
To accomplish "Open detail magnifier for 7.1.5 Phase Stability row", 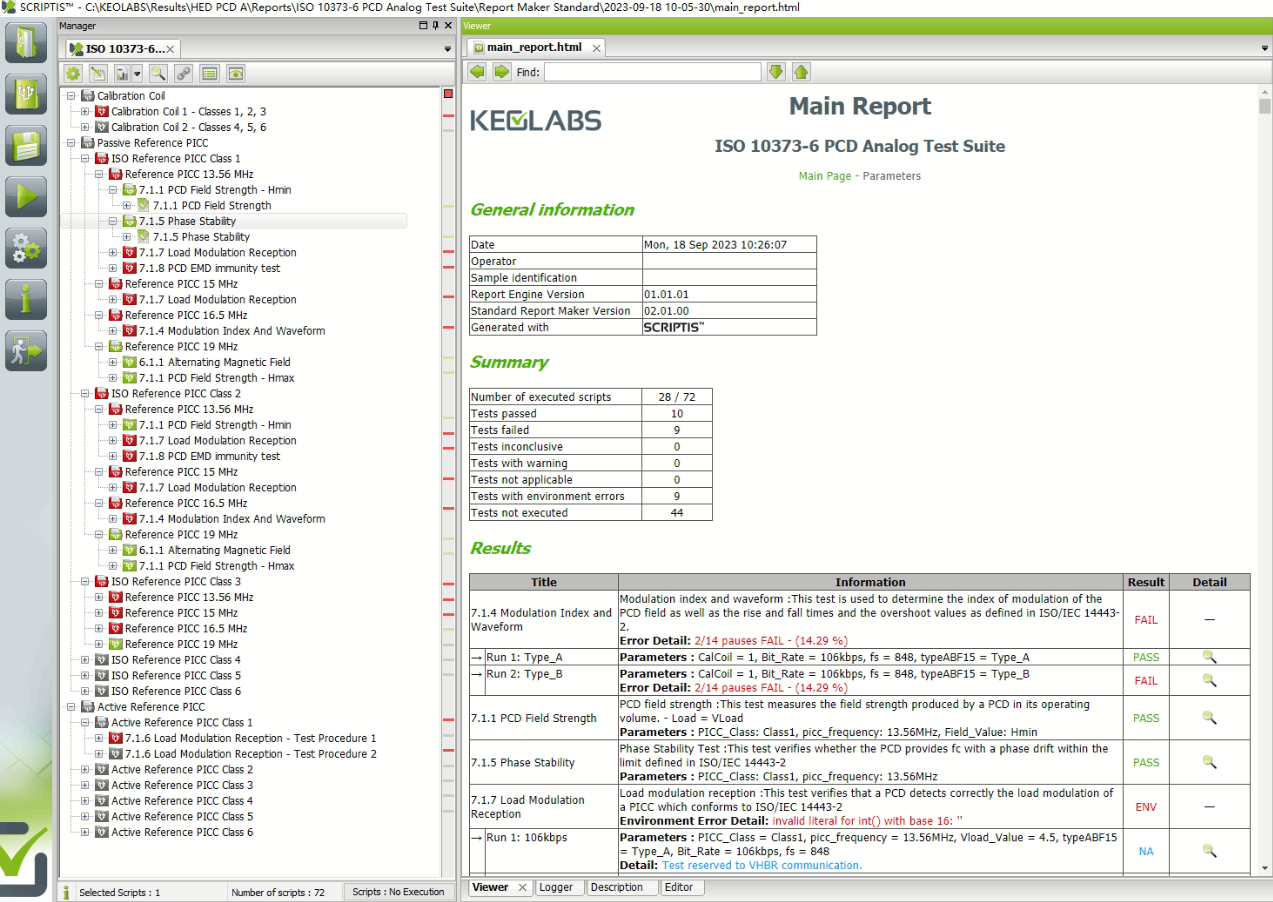I will pos(1208,762).
